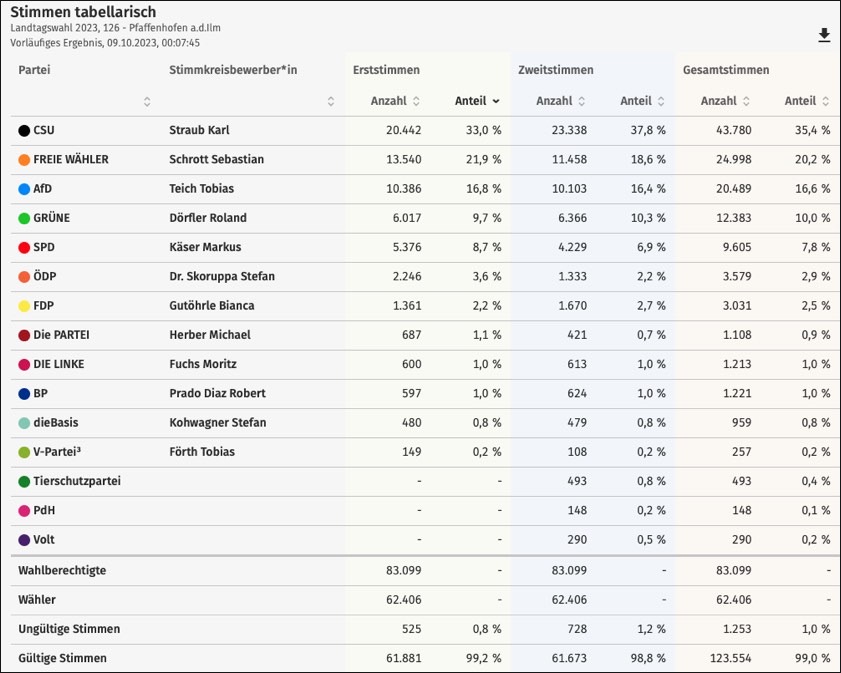Select the Tierschutzpartei row label

tap(76, 481)
